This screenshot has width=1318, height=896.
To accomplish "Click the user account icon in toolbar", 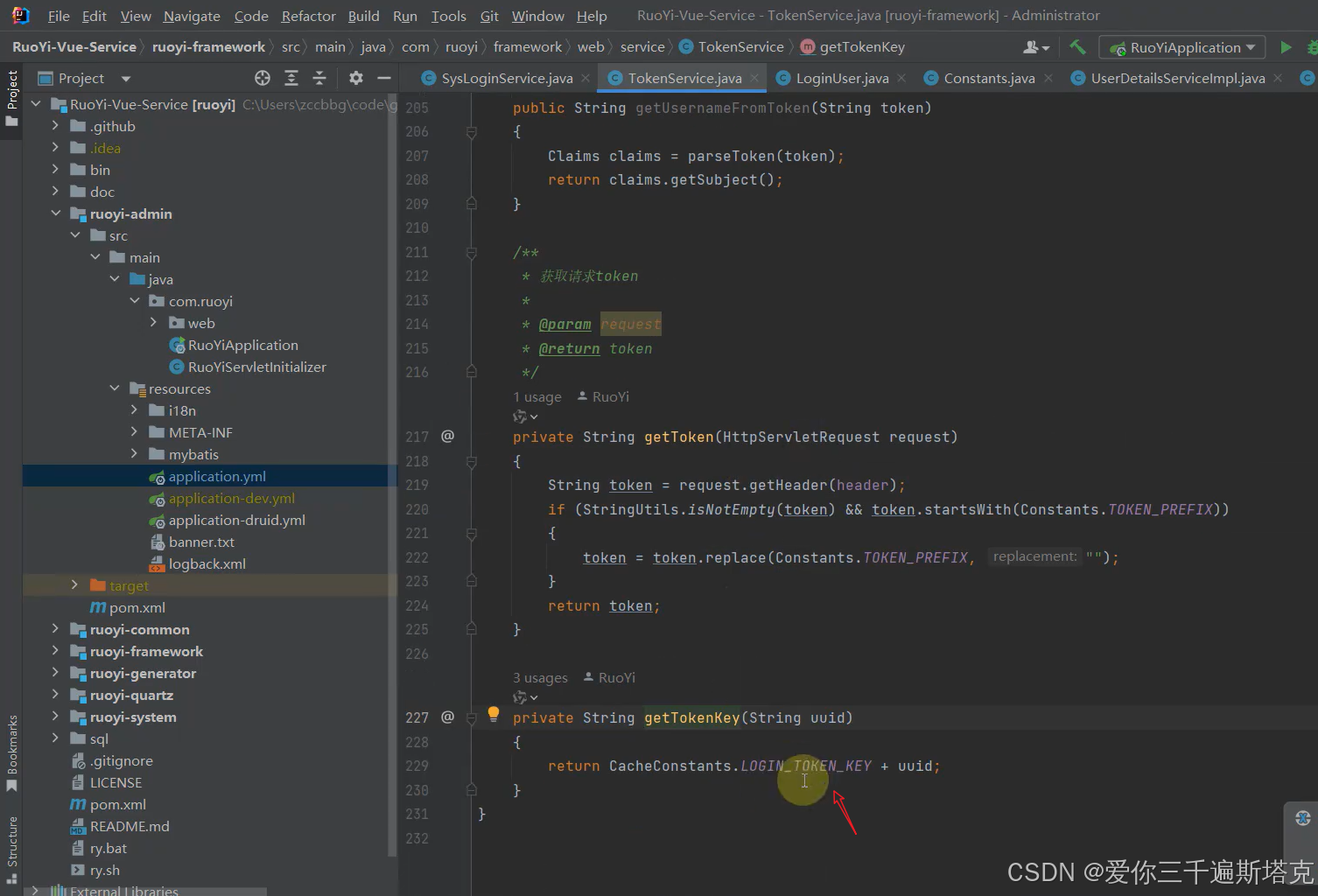I will 1035,47.
